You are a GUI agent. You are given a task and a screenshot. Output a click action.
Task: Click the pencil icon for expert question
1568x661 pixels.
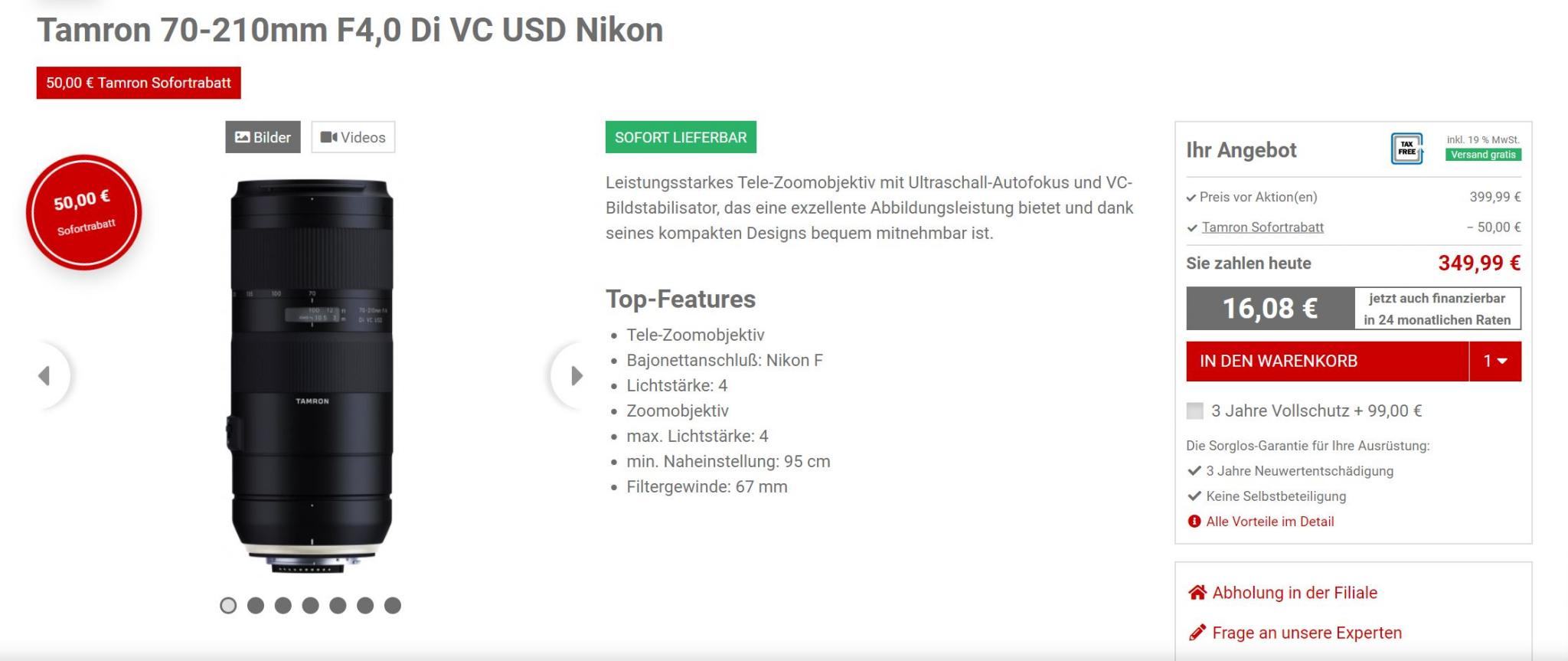[x=1197, y=633]
